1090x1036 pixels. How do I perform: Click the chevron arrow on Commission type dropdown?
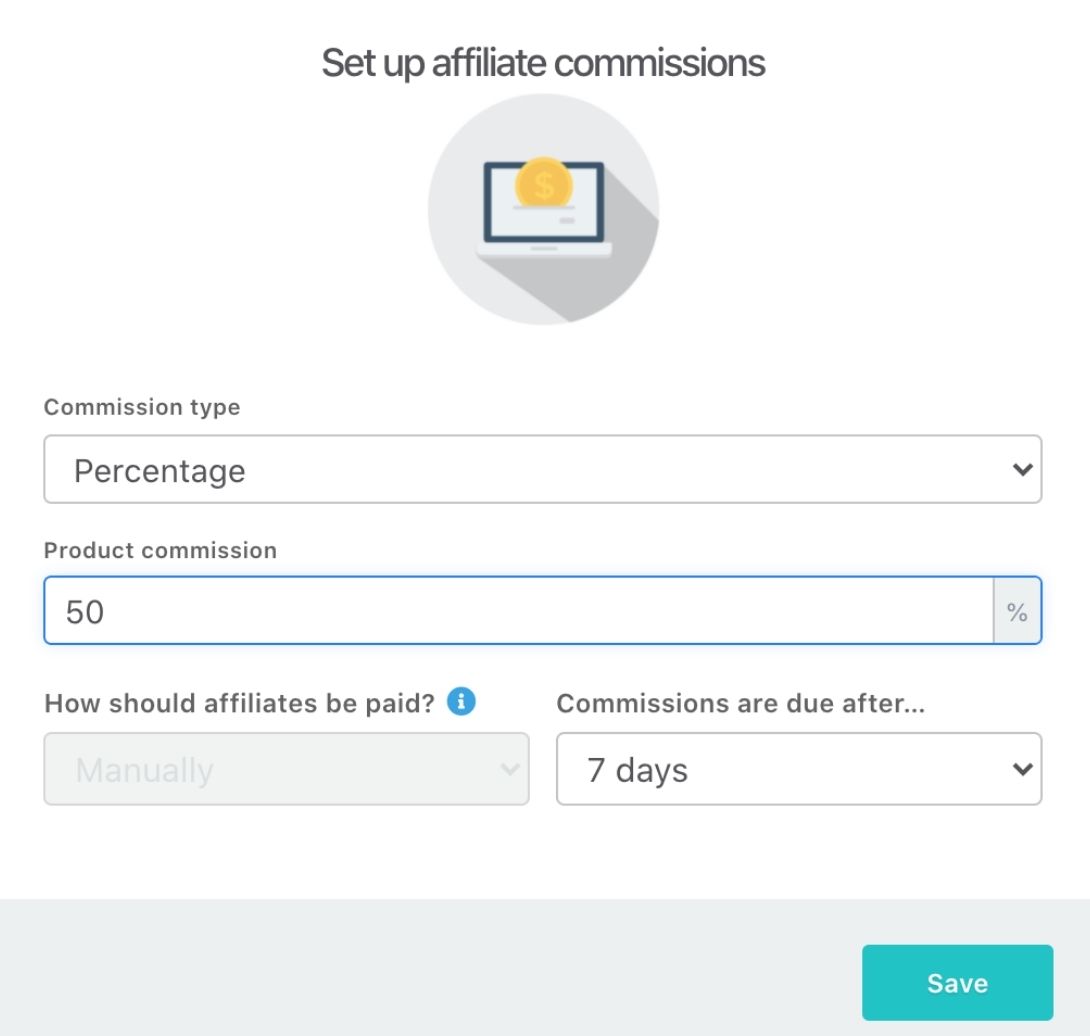tap(1021, 469)
